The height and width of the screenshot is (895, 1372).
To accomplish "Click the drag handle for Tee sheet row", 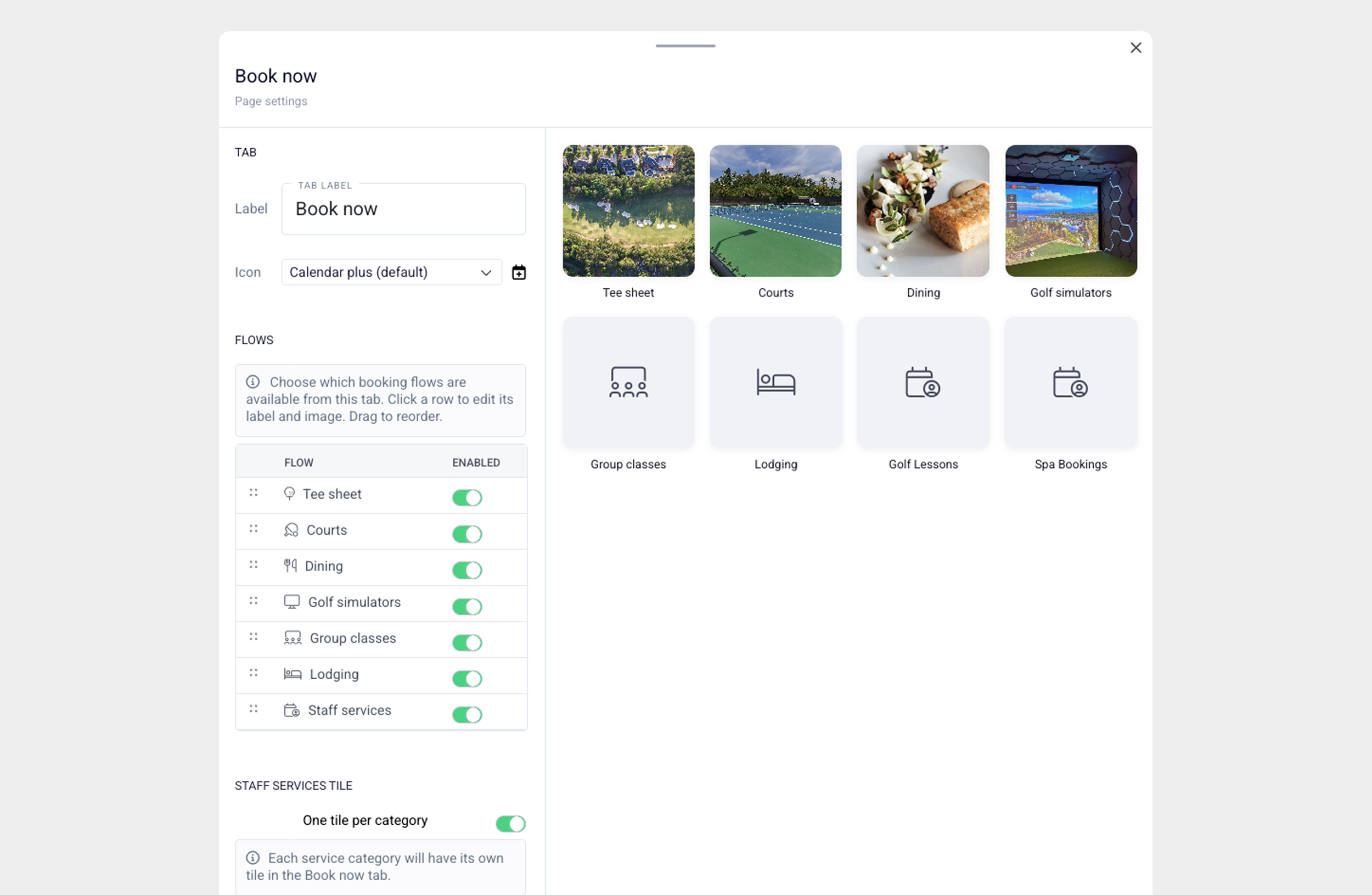I will [253, 493].
